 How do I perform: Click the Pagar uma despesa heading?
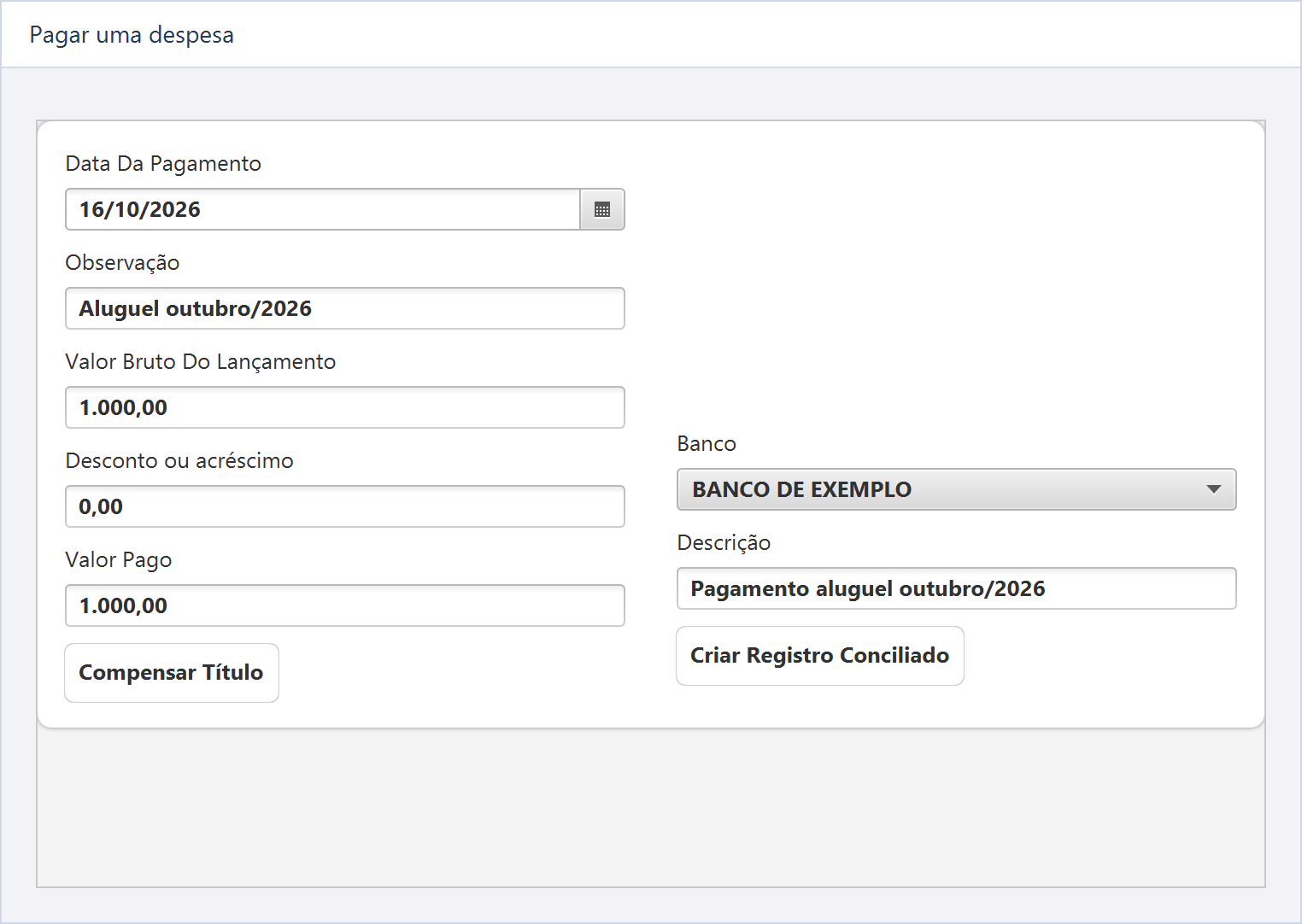pos(132,35)
